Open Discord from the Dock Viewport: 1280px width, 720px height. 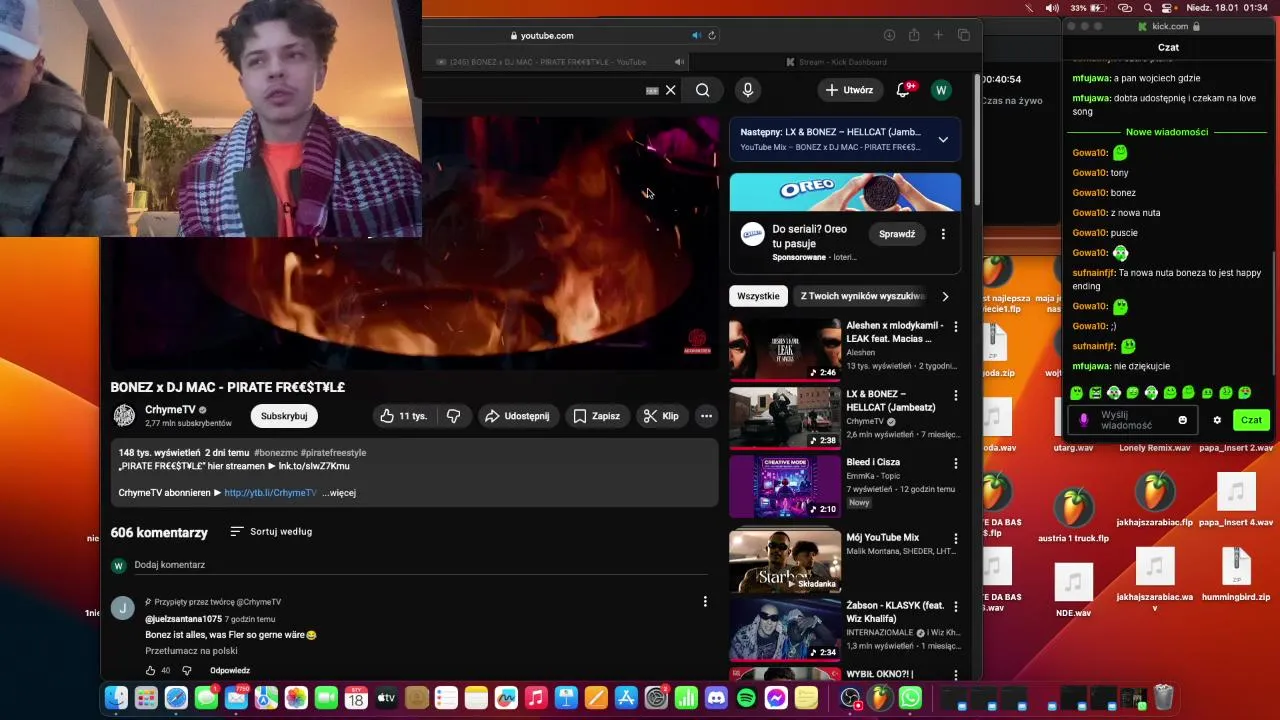[716, 698]
